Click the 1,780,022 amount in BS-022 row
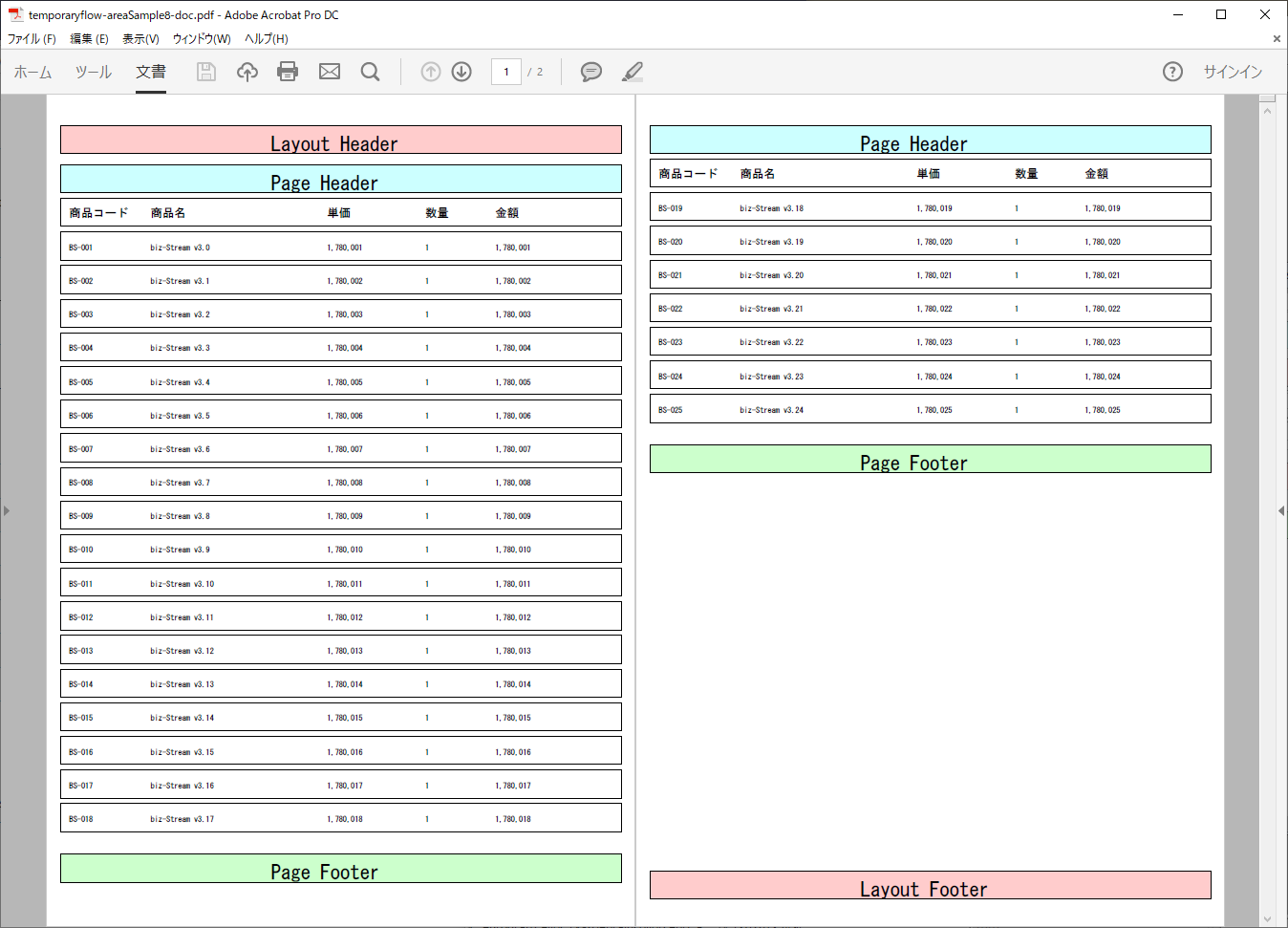 (1103, 309)
